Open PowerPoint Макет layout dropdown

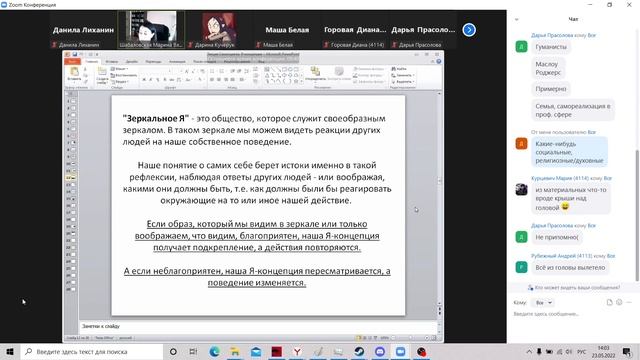tap(119, 69)
